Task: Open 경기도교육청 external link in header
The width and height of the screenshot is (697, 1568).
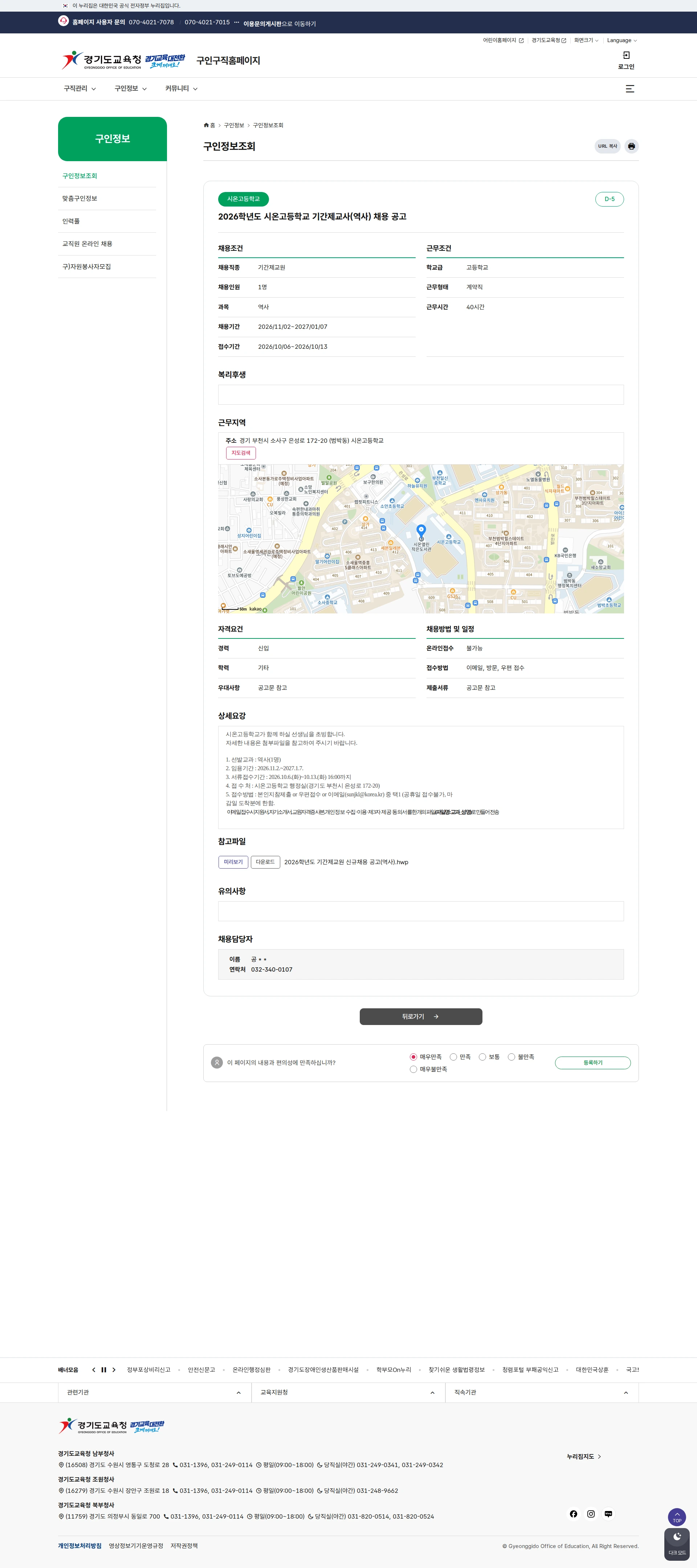Action: [549, 40]
